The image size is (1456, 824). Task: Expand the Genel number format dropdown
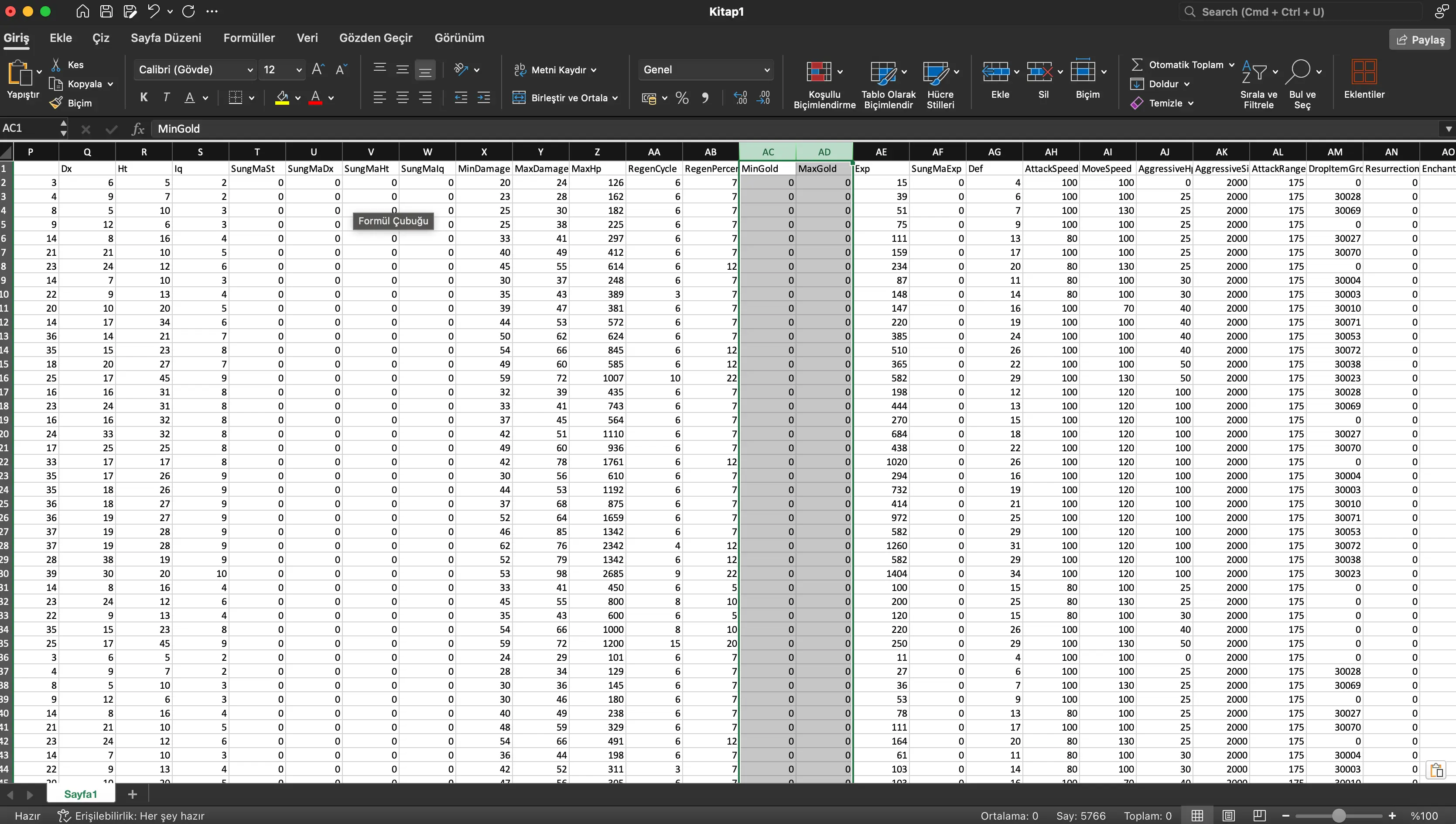click(767, 69)
